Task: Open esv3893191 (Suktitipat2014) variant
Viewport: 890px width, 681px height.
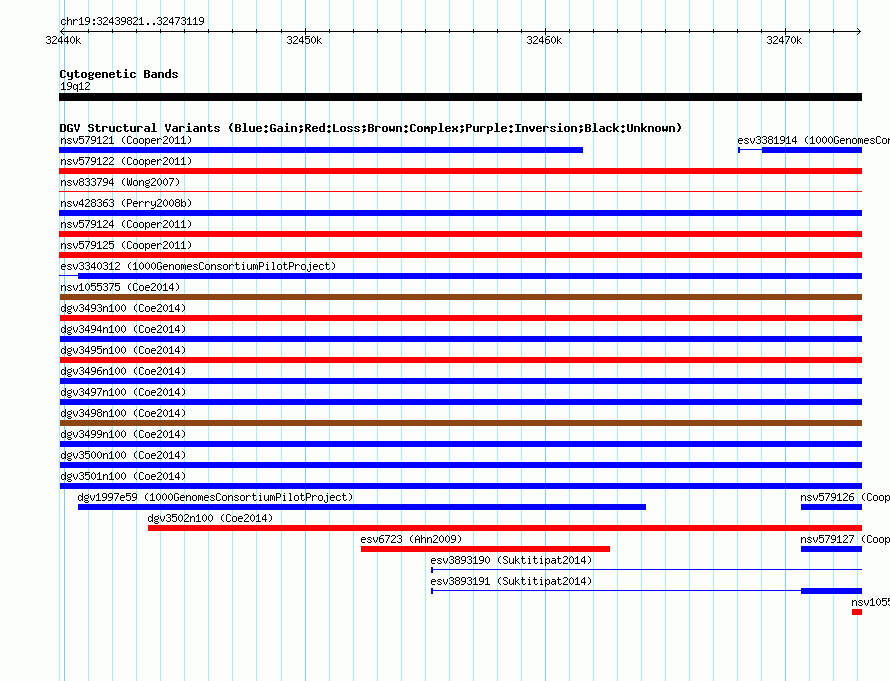Action: pyautogui.click(x=511, y=581)
